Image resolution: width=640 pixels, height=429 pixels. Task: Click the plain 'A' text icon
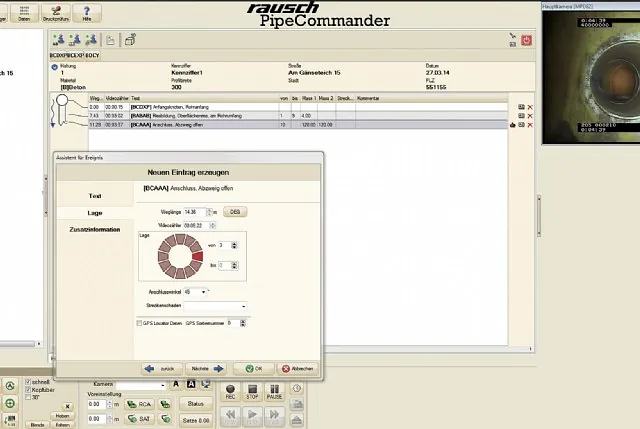176,384
